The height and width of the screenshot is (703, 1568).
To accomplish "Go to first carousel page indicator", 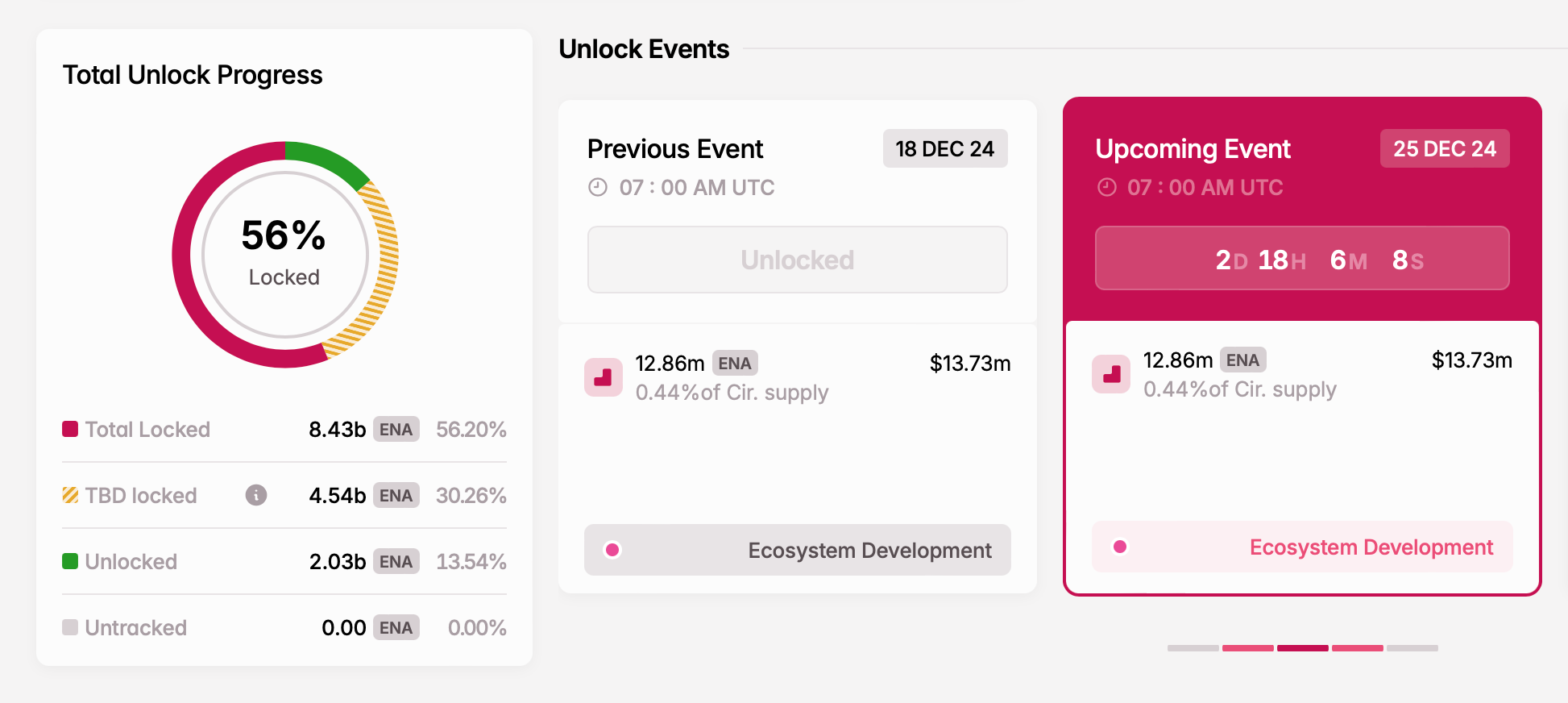I will [x=1193, y=648].
